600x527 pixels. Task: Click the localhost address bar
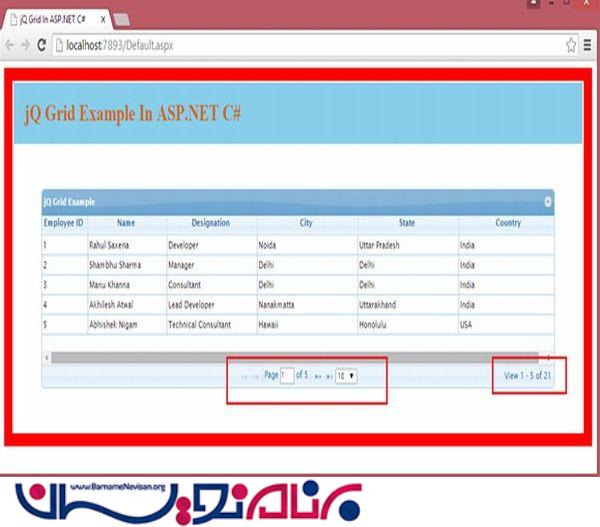pos(300,45)
